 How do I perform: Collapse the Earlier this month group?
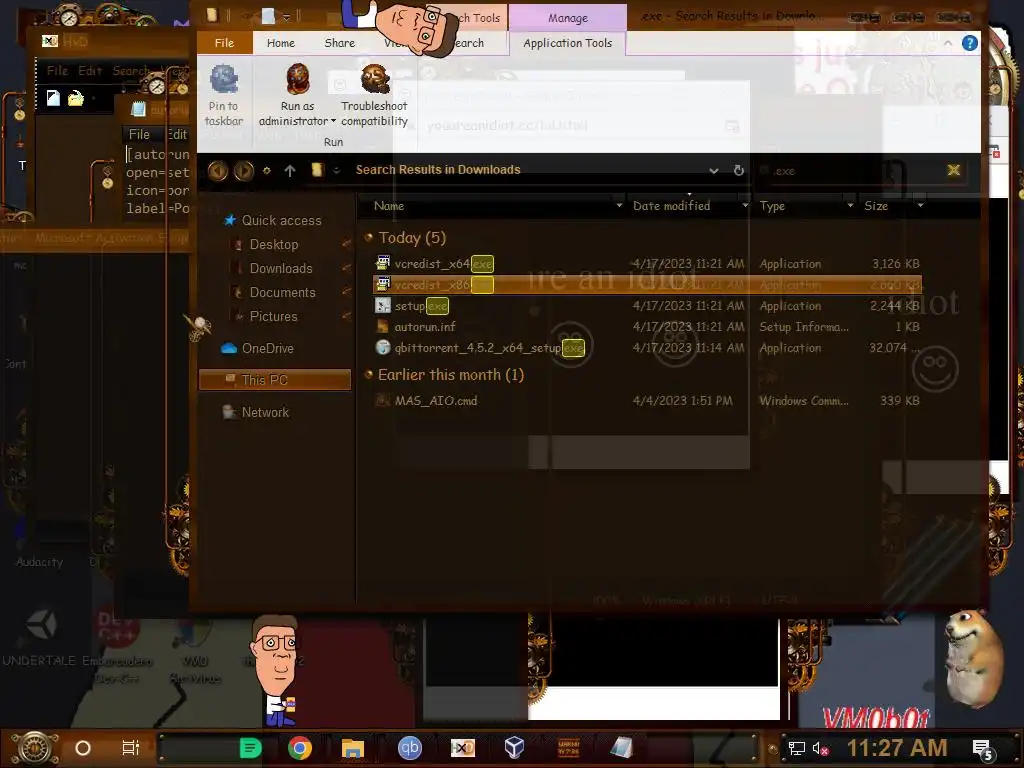pos(369,375)
